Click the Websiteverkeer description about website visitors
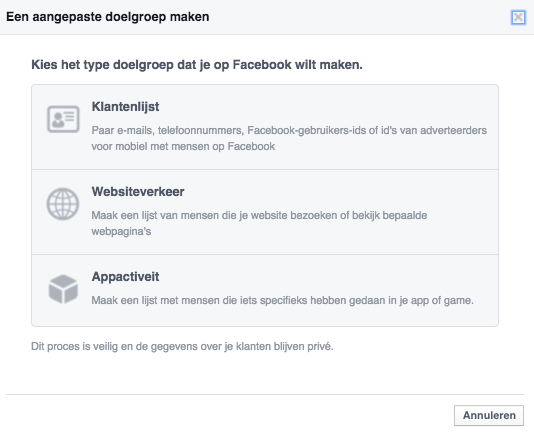Screen dimensions: 534x433 click(259, 223)
